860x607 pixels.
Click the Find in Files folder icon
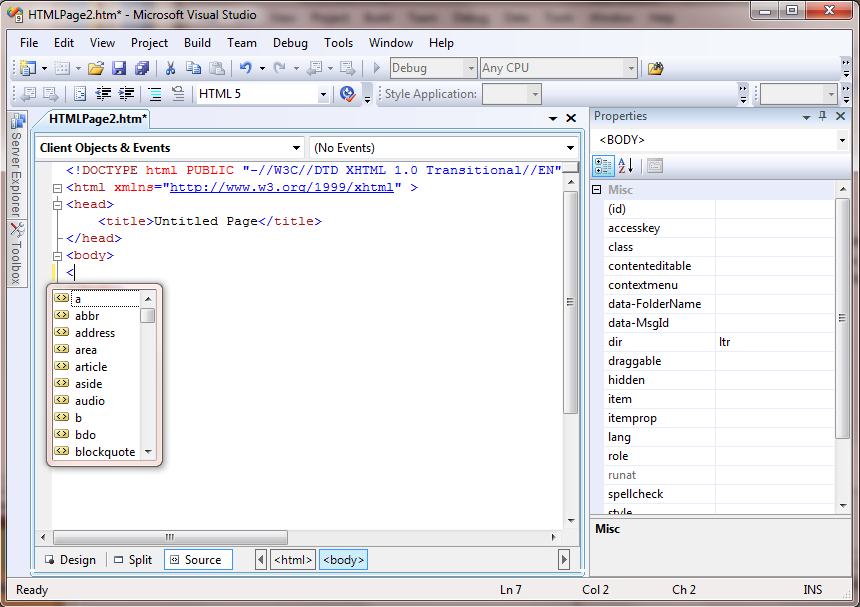point(655,68)
